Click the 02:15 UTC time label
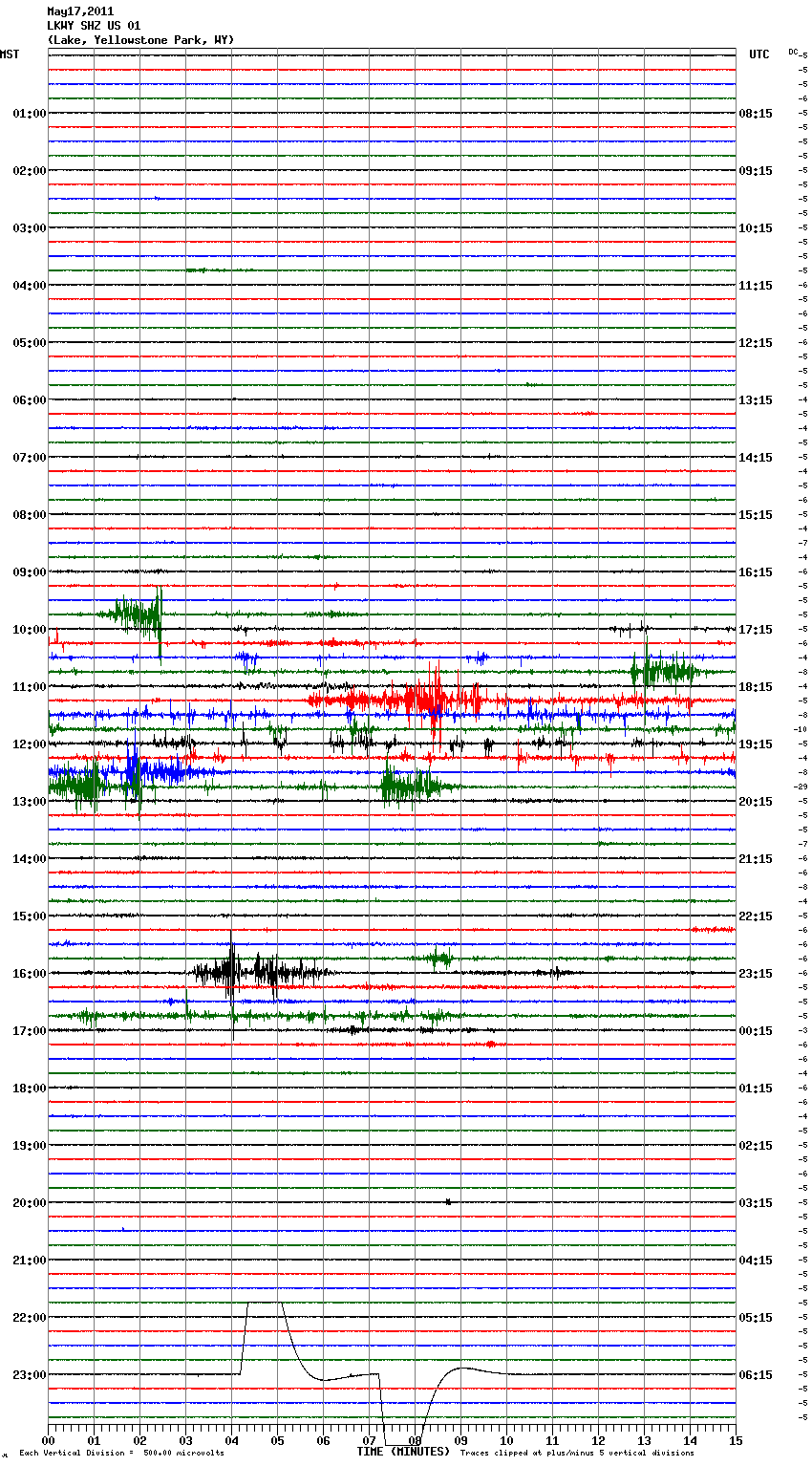 (x=756, y=1146)
